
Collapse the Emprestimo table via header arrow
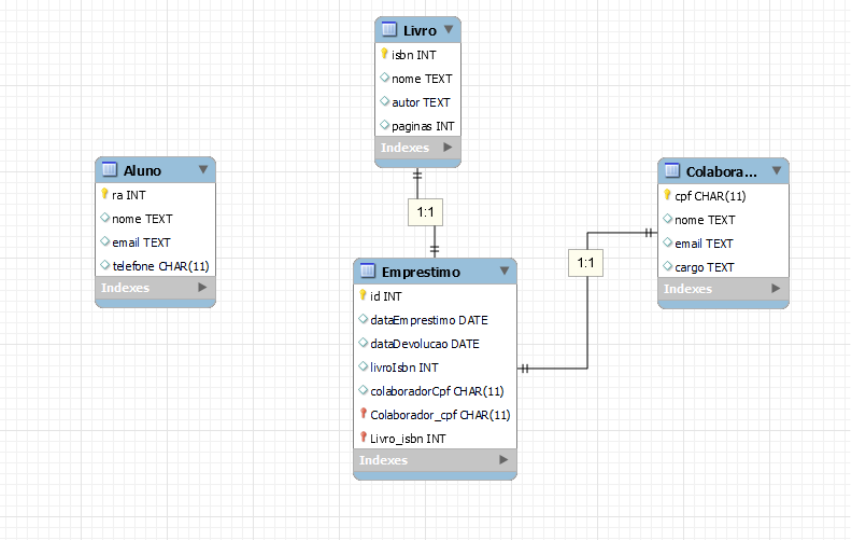(504, 271)
